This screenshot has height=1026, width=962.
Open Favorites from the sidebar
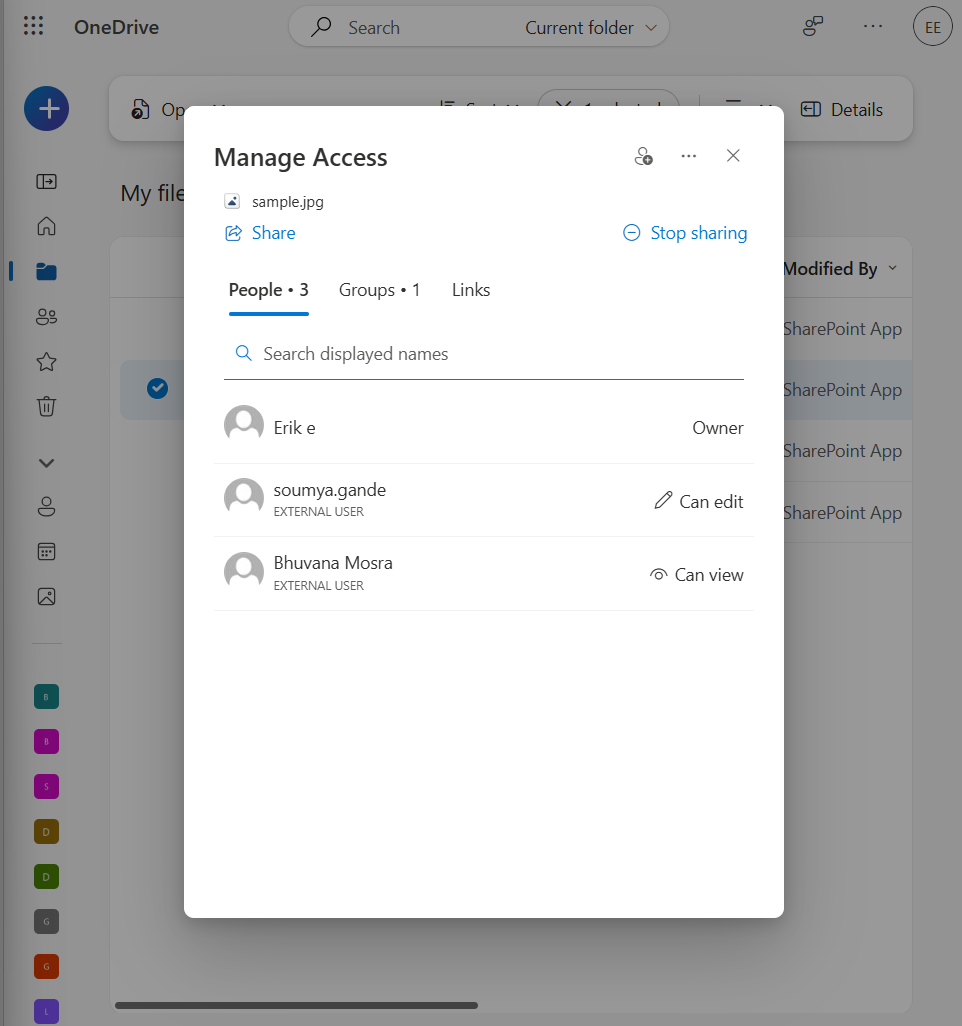coord(46,361)
